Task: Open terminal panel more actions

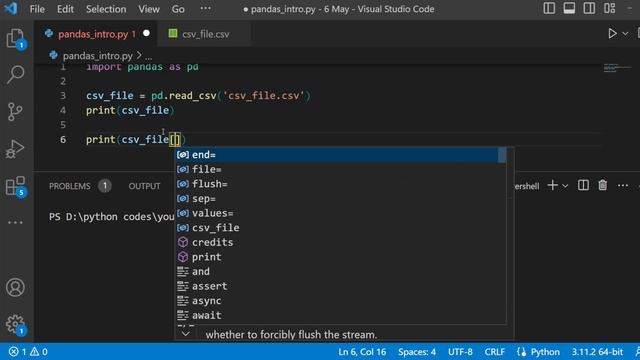Action: (x=622, y=186)
